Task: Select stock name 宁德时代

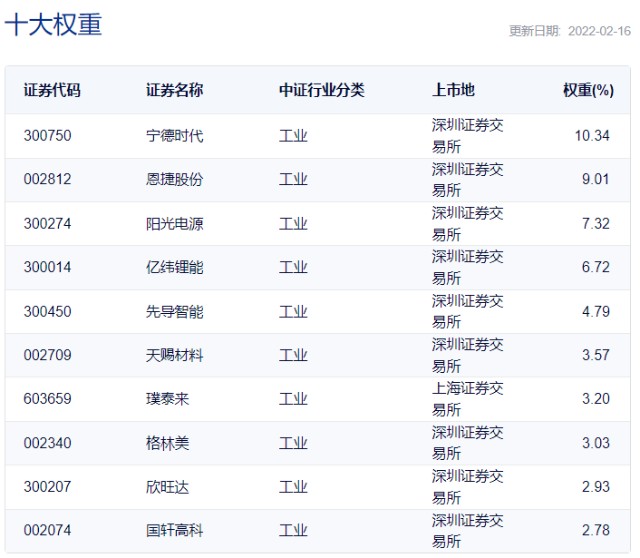Action: (175, 136)
